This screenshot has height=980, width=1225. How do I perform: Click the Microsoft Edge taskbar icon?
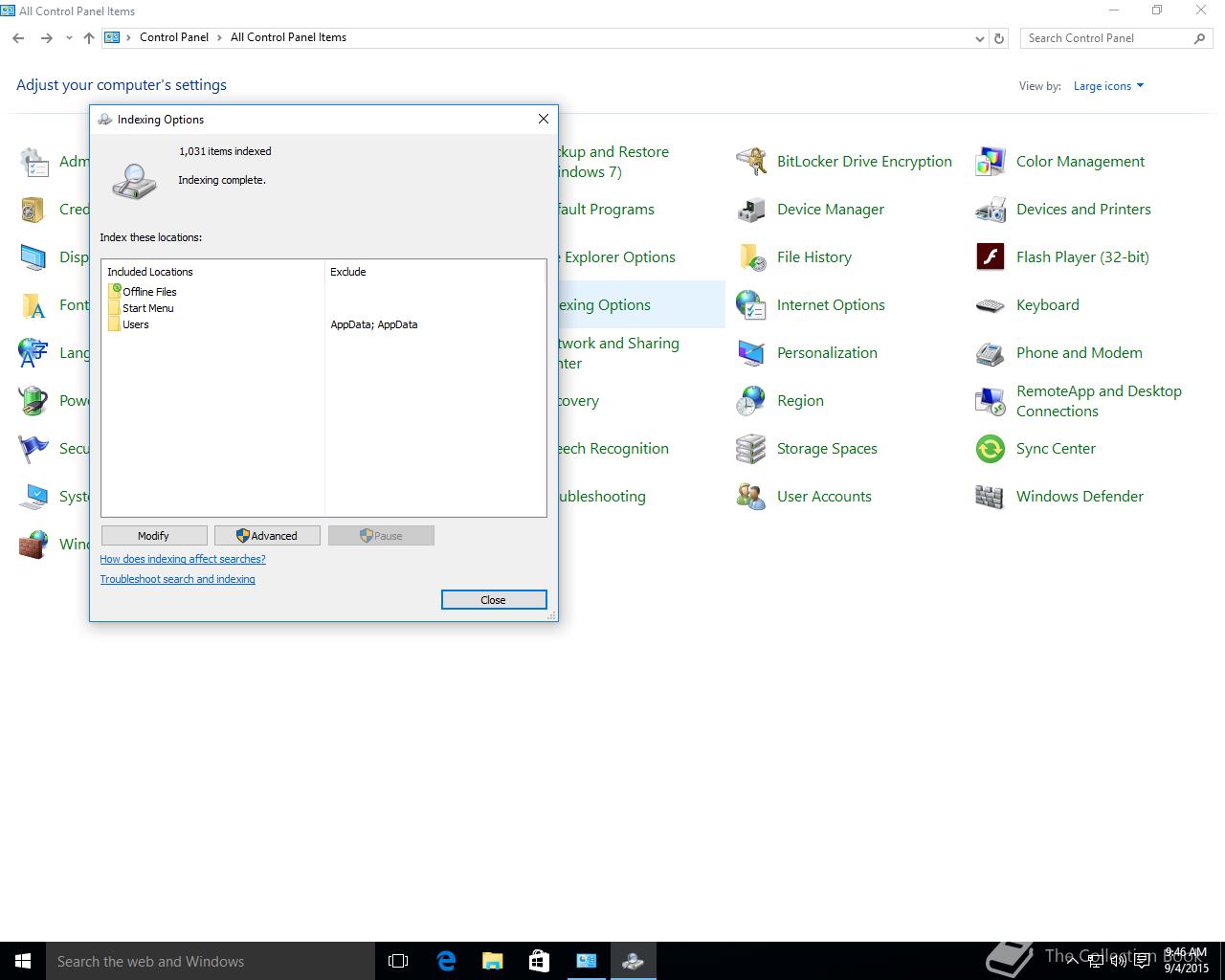coord(446,961)
